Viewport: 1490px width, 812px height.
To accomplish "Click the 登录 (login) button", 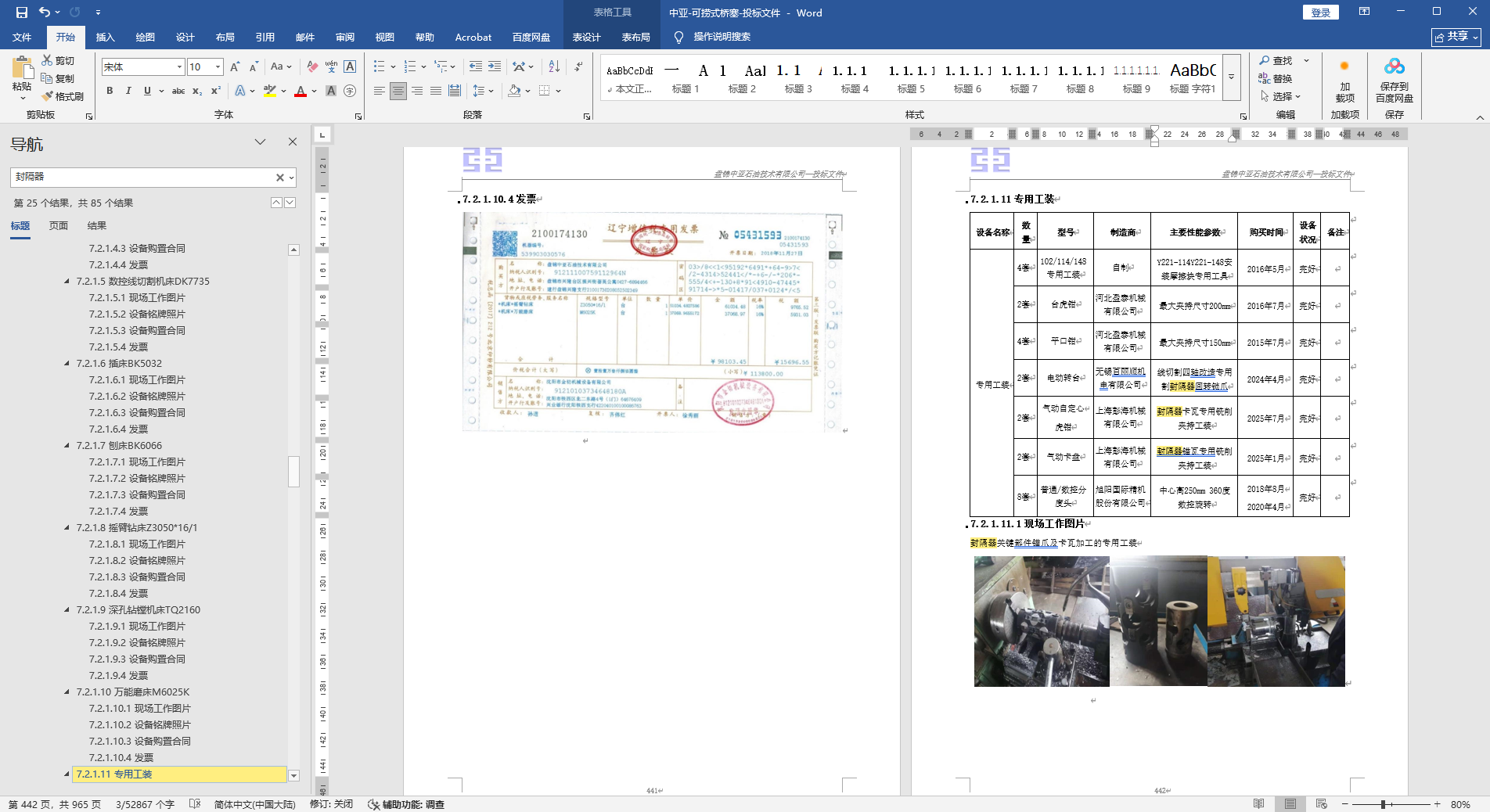I will point(1320,13).
